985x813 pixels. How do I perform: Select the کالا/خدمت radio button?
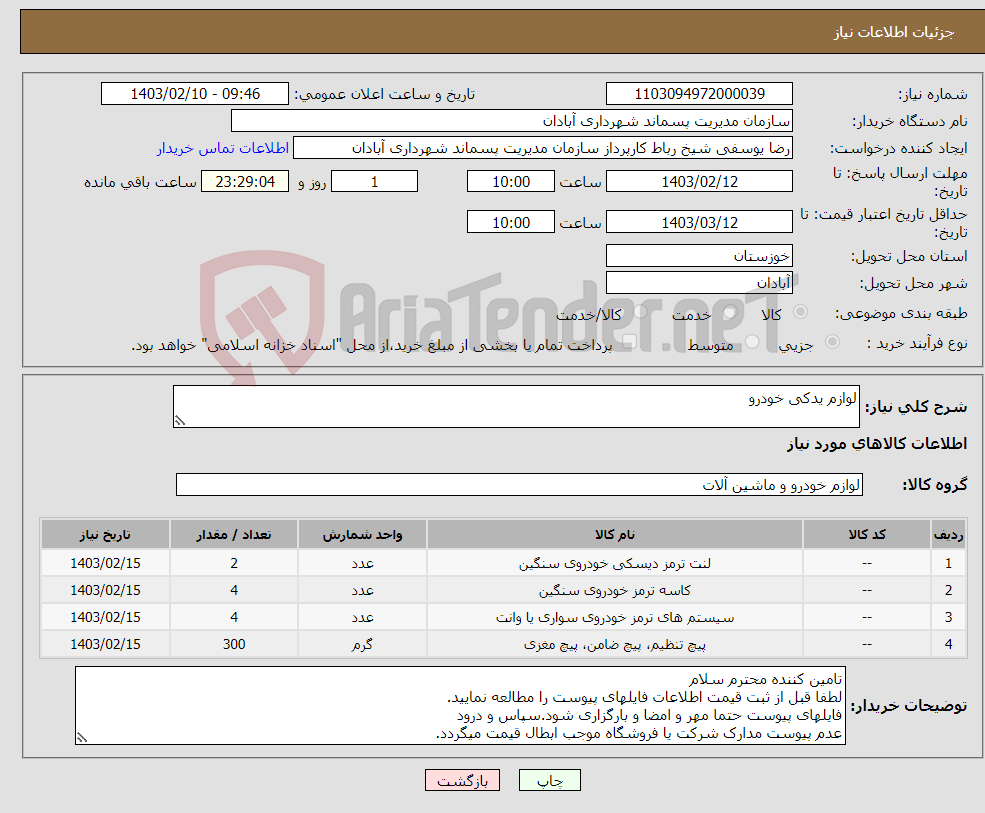640,312
